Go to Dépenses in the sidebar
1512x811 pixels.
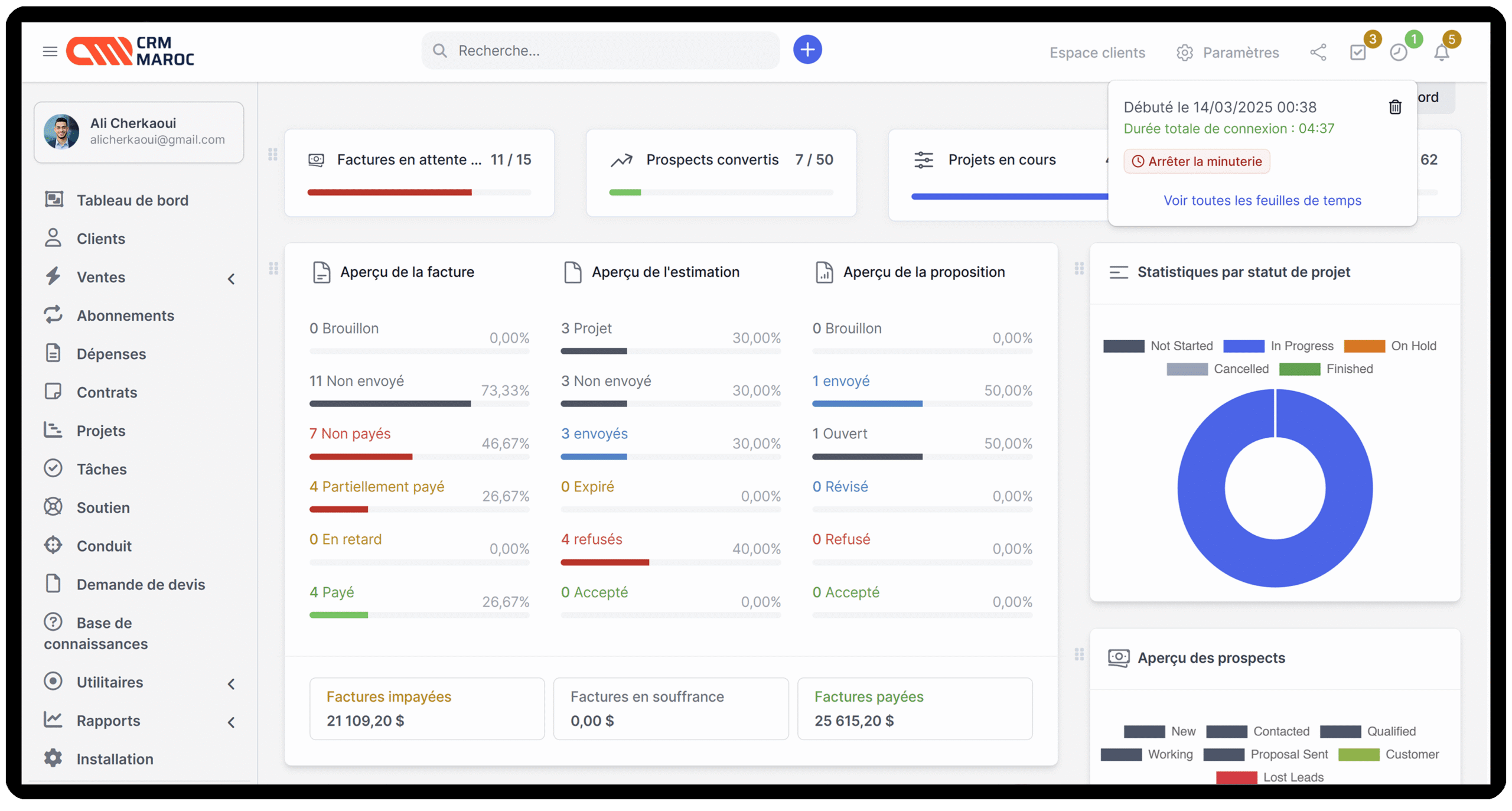111,354
